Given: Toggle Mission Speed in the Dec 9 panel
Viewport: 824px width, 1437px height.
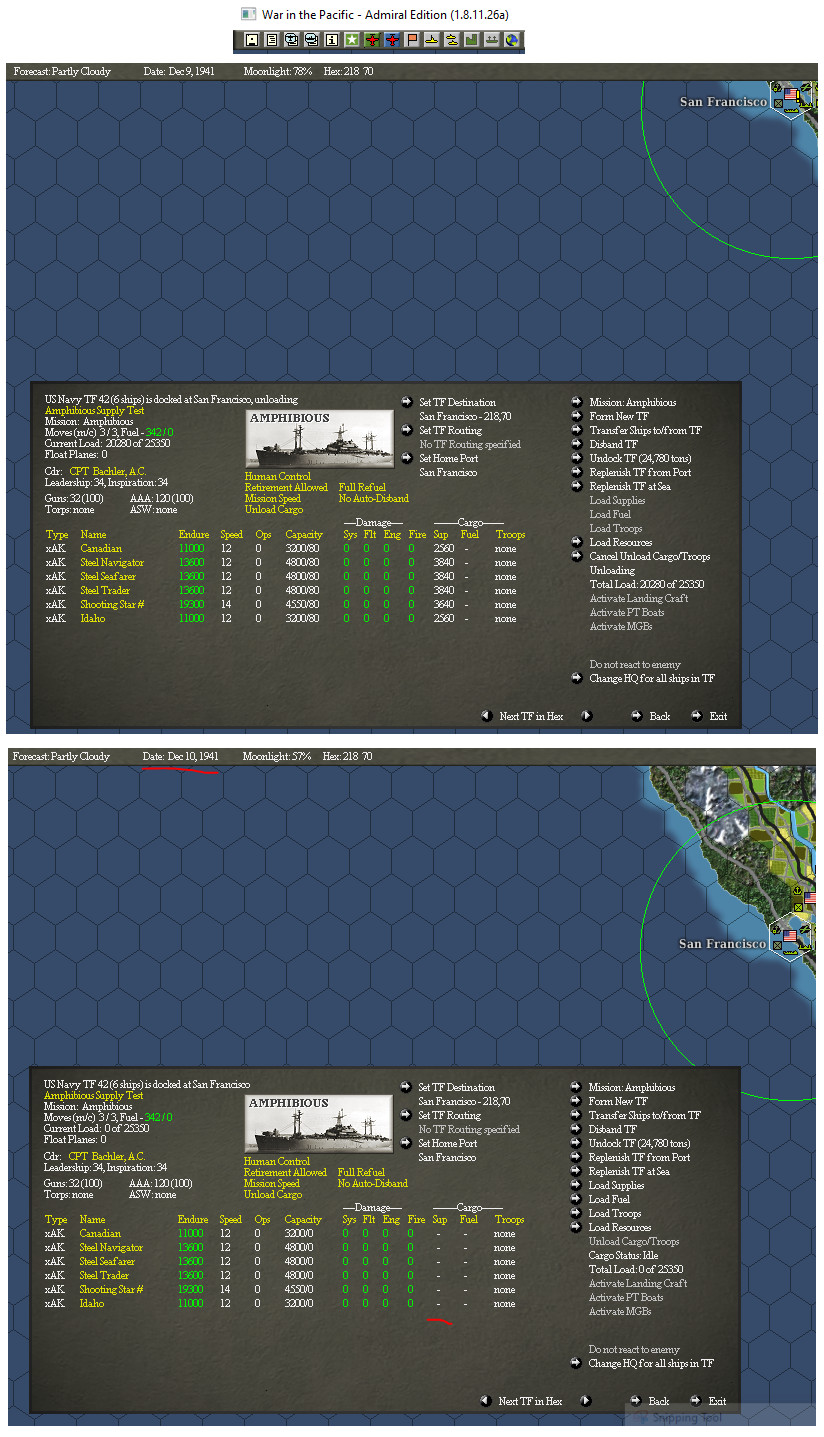Looking at the screenshot, I should click(x=273, y=498).
